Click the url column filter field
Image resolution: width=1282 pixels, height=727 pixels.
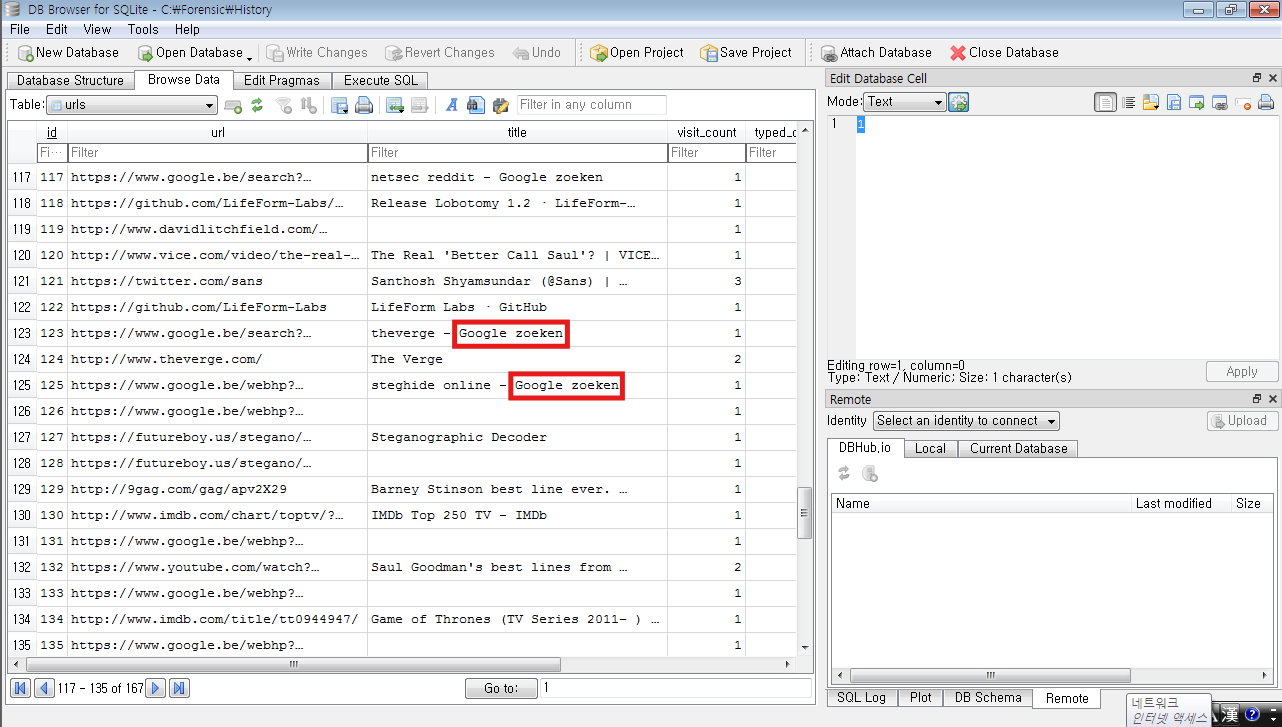click(x=217, y=153)
